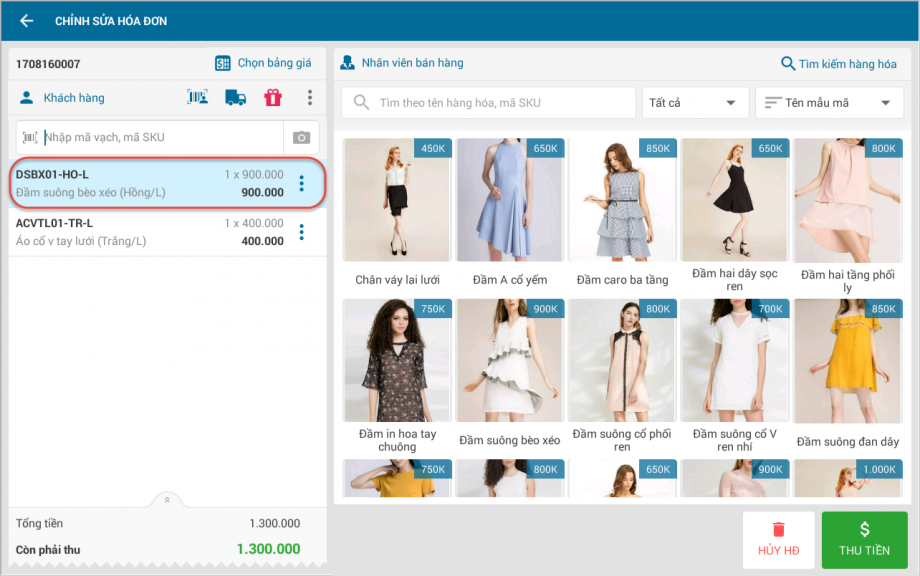
Task: Select the Áo cổ v tay lưới row
Action: pyautogui.click(x=167, y=232)
